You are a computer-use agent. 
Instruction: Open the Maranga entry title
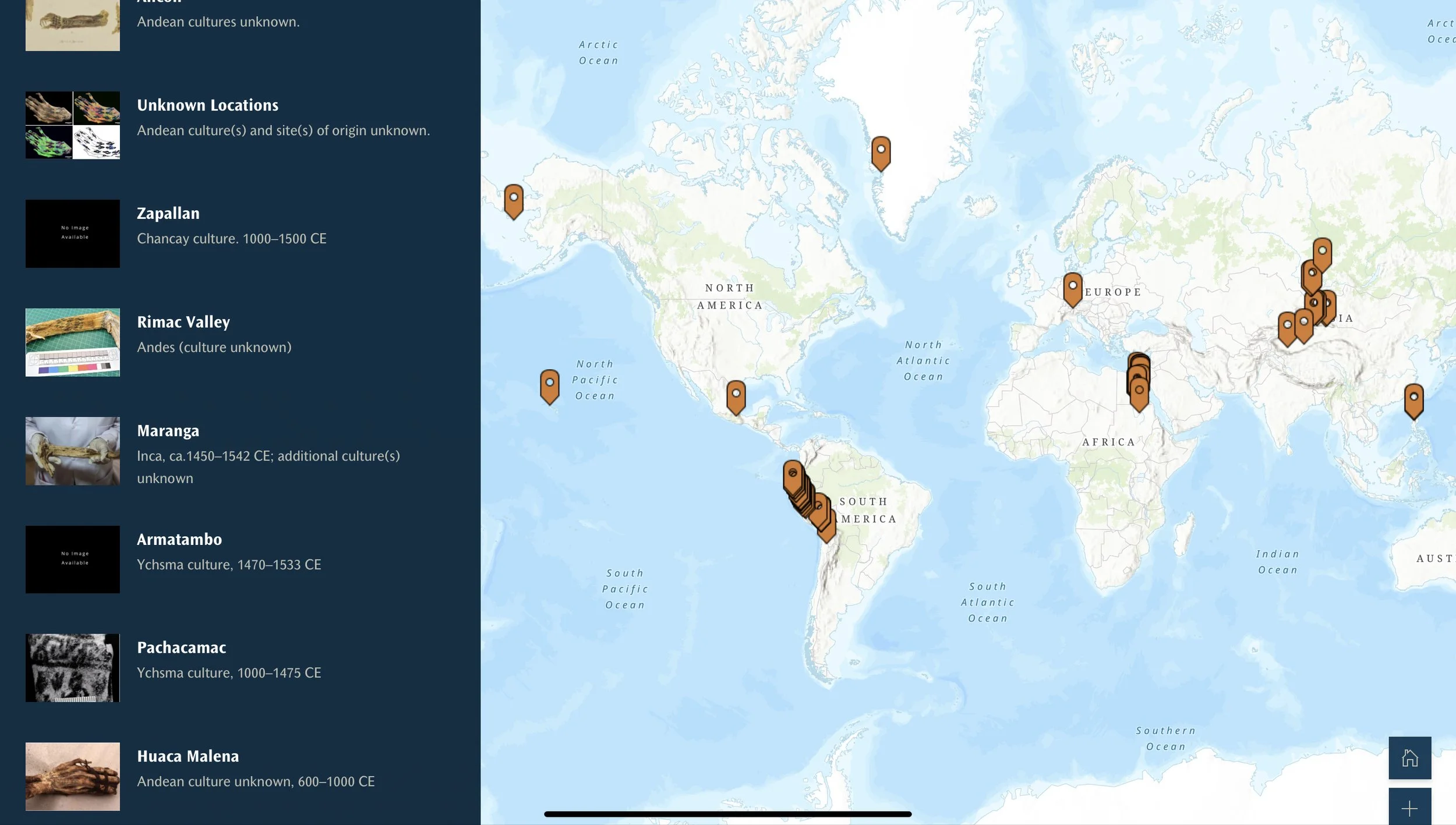168,431
